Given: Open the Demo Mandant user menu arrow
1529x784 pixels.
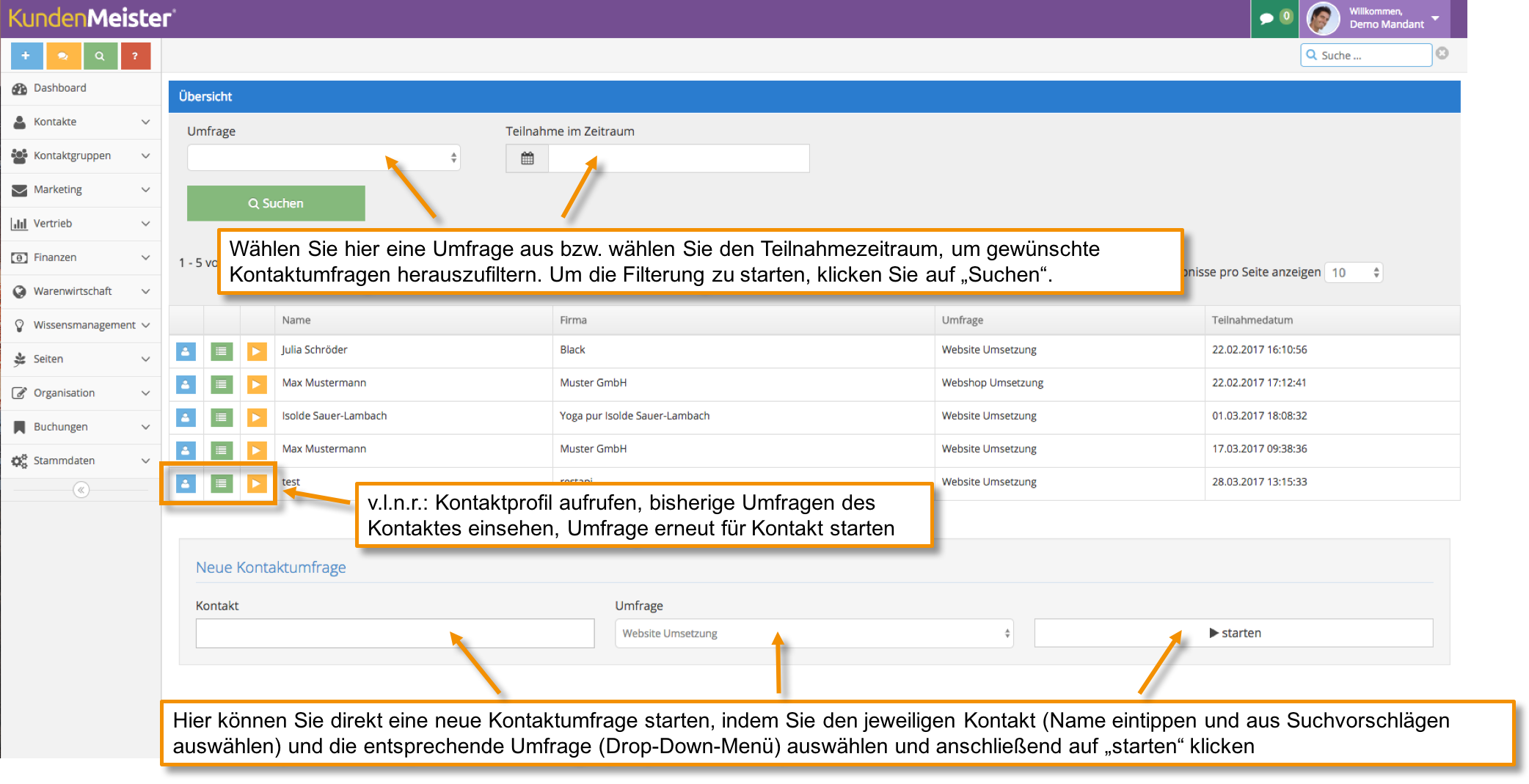Looking at the screenshot, I should [x=1436, y=18].
